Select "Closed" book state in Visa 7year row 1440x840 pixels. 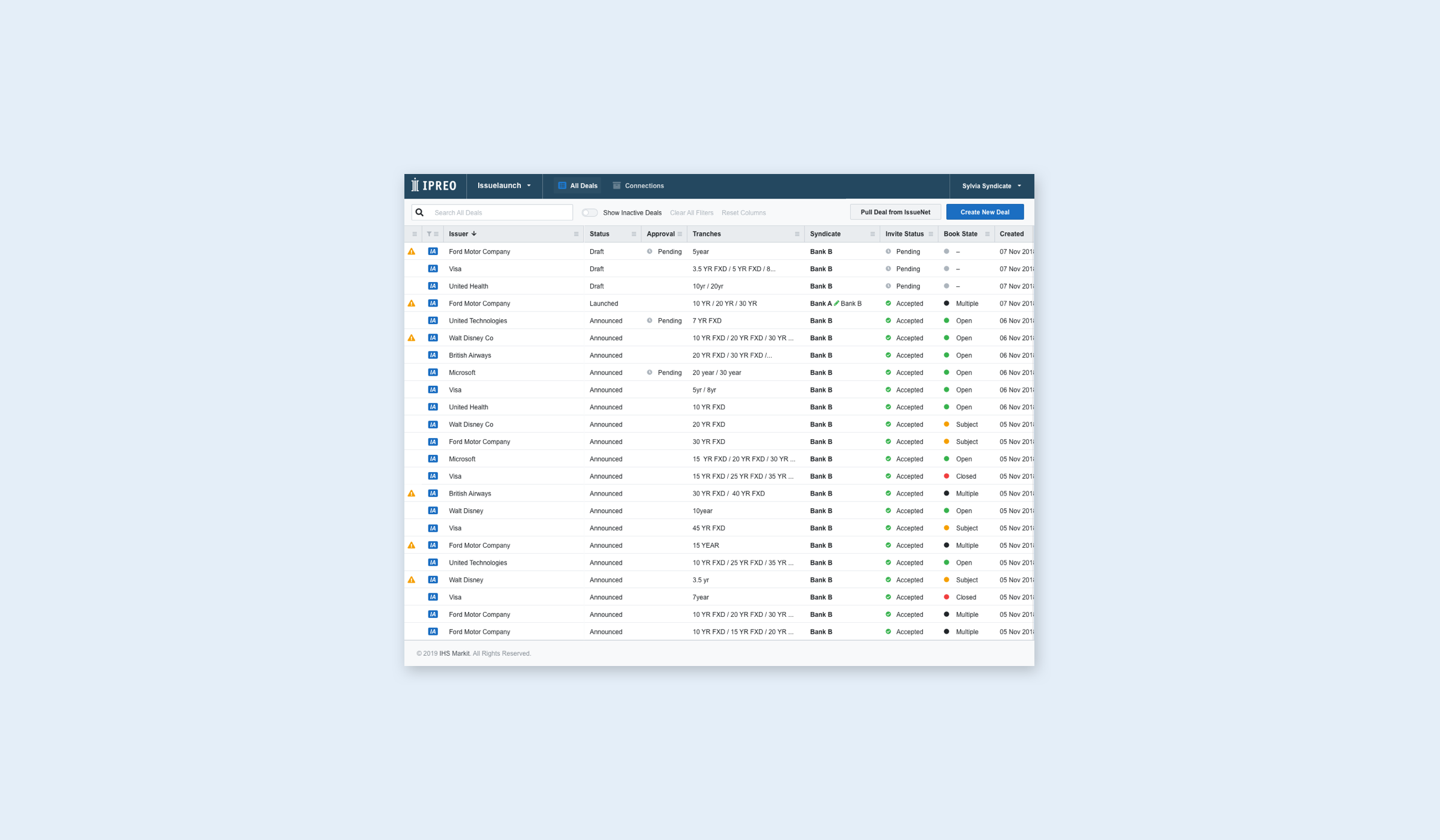click(x=966, y=597)
